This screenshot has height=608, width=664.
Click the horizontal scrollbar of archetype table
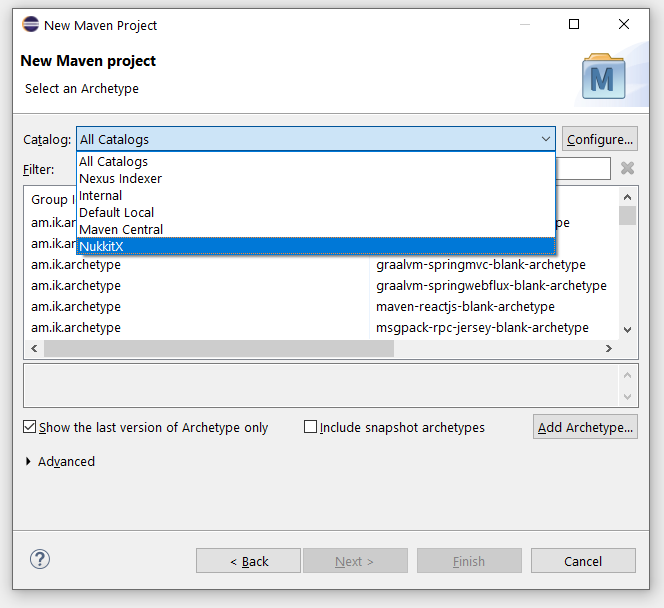(200, 348)
